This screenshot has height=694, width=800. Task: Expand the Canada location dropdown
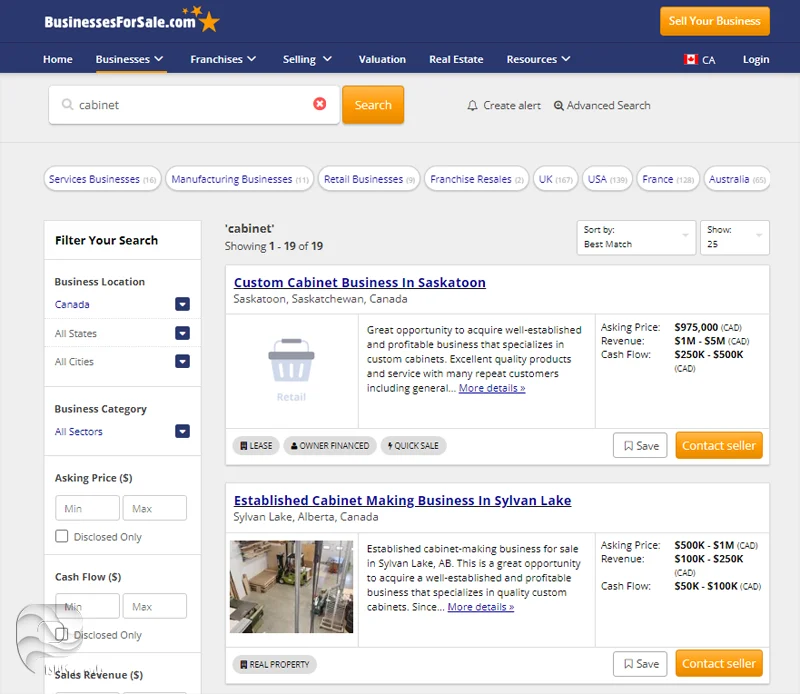182,305
